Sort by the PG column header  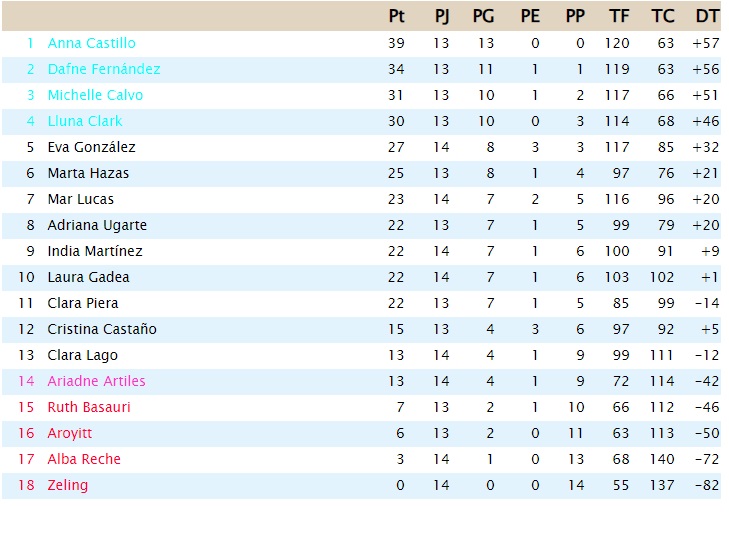pos(484,16)
